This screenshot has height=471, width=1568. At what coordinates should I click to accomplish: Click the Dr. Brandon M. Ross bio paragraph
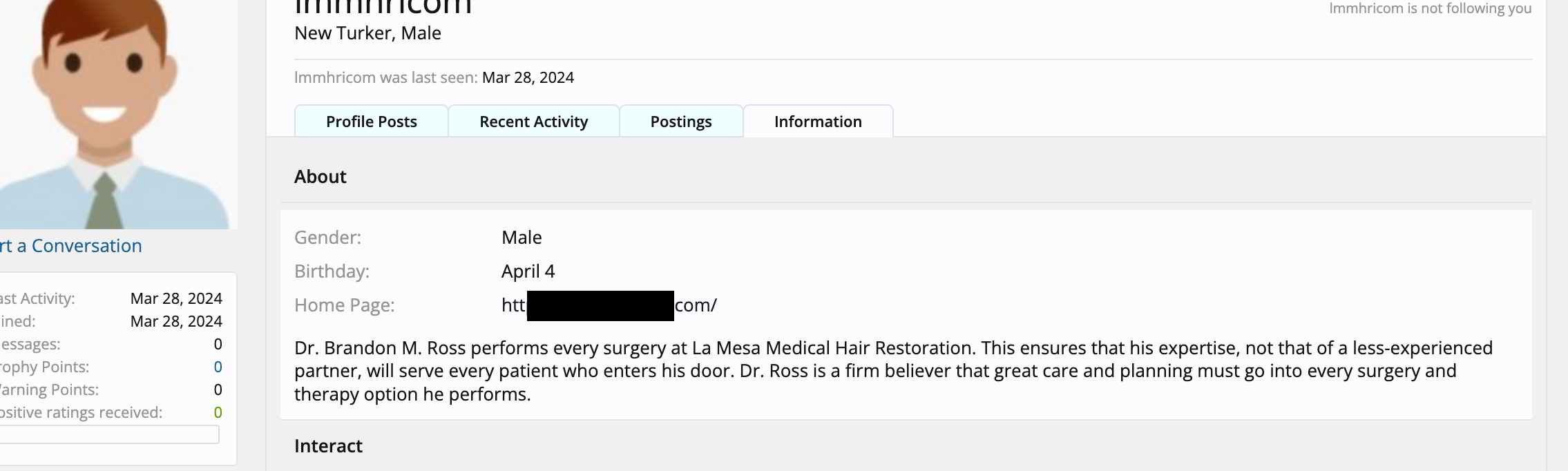tap(892, 371)
